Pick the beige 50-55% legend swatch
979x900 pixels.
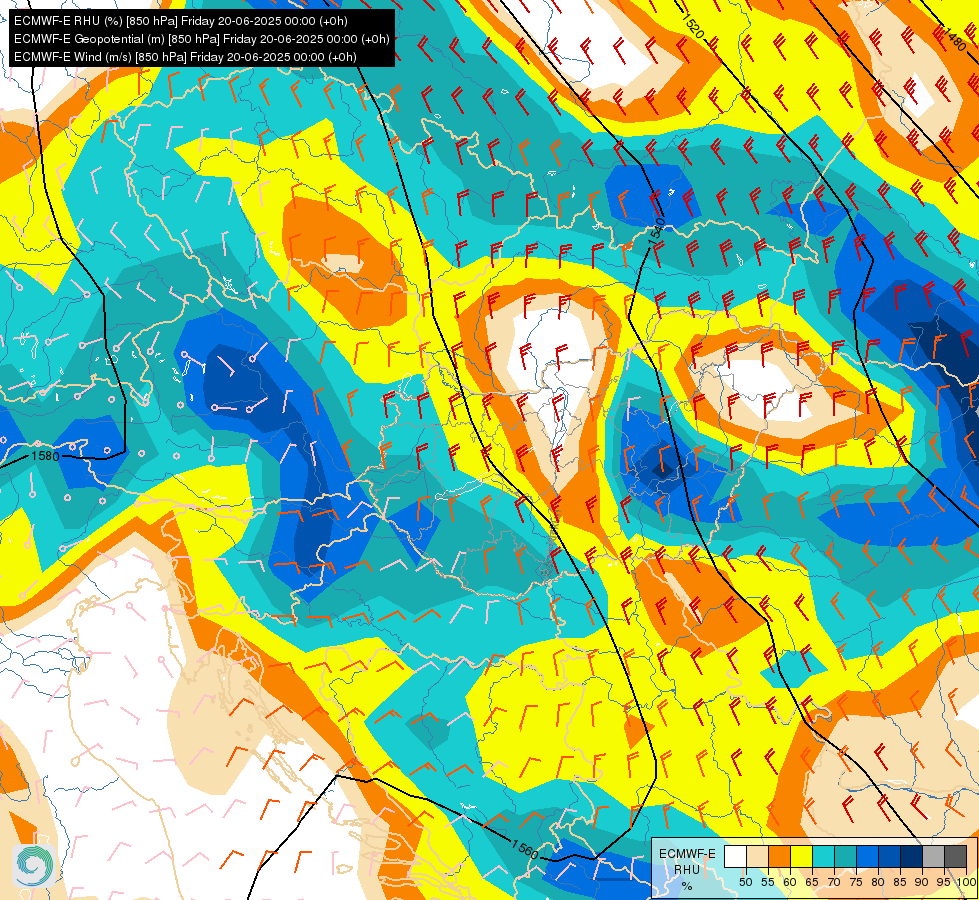[757, 857]
